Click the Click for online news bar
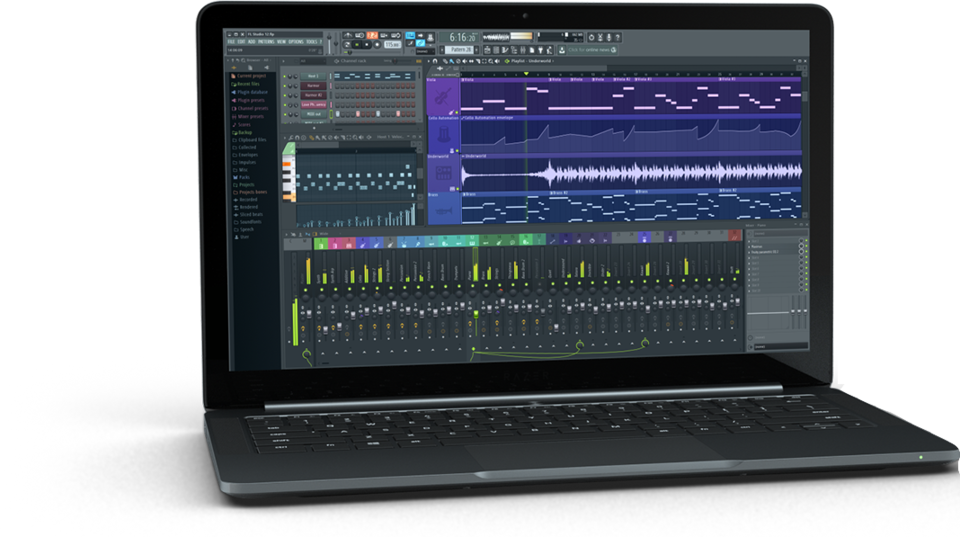960x537 pixels. tap(592, 50)
